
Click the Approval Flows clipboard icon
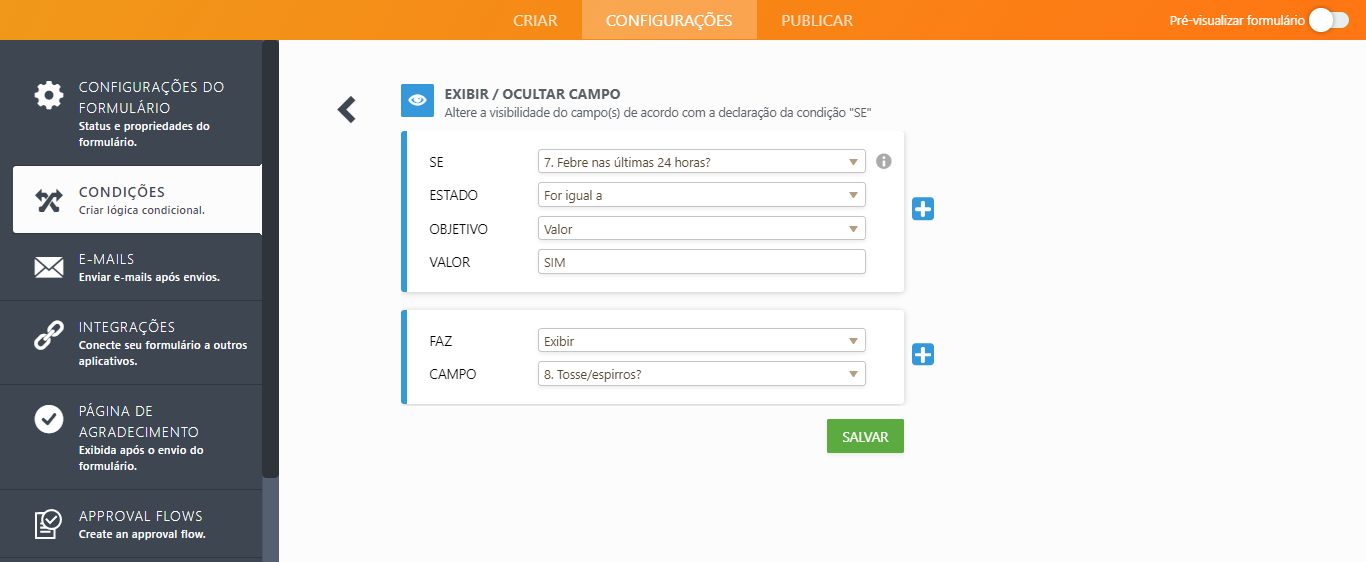pyautogui.click(x=48, y=524)
